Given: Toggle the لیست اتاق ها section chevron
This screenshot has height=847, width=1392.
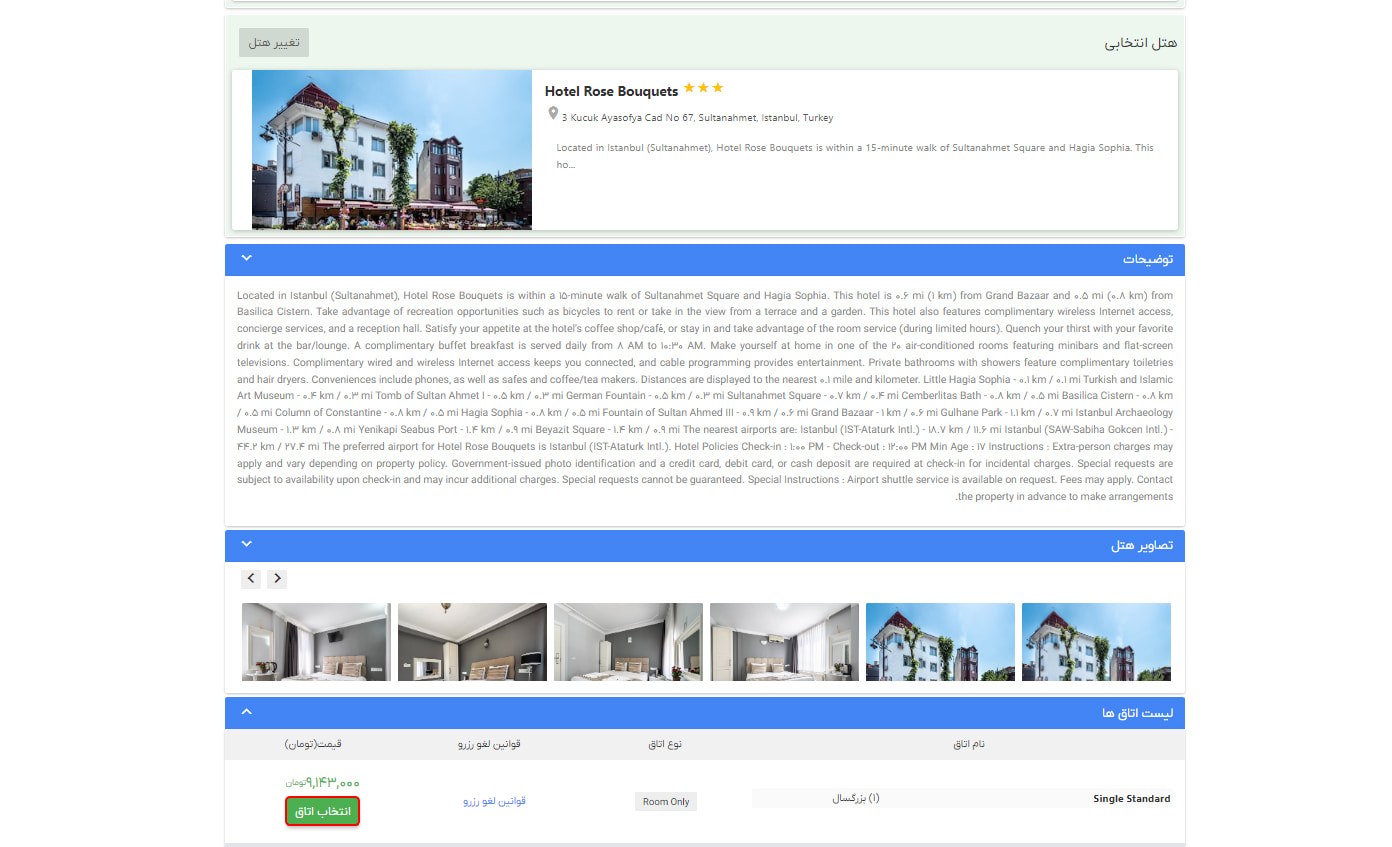Looking at the screenshot, I should pos(247,712).
